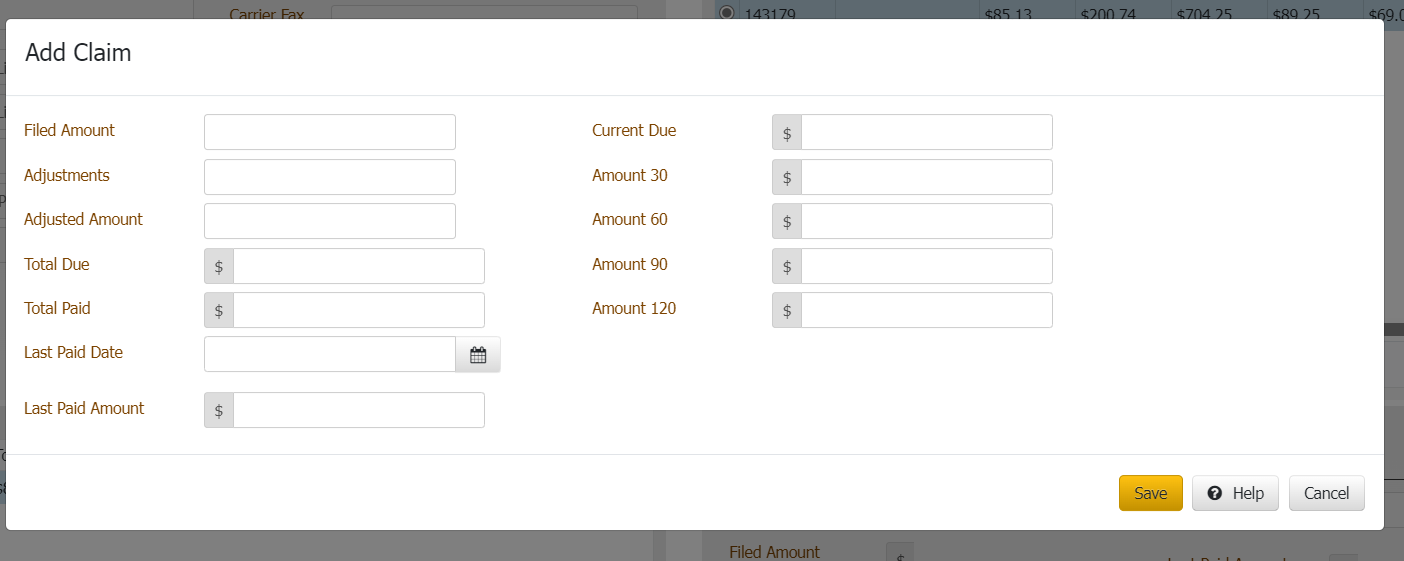Select the radio button for row 143179
This screenshot has width=1404, height=561.
(x=727, y=11)
